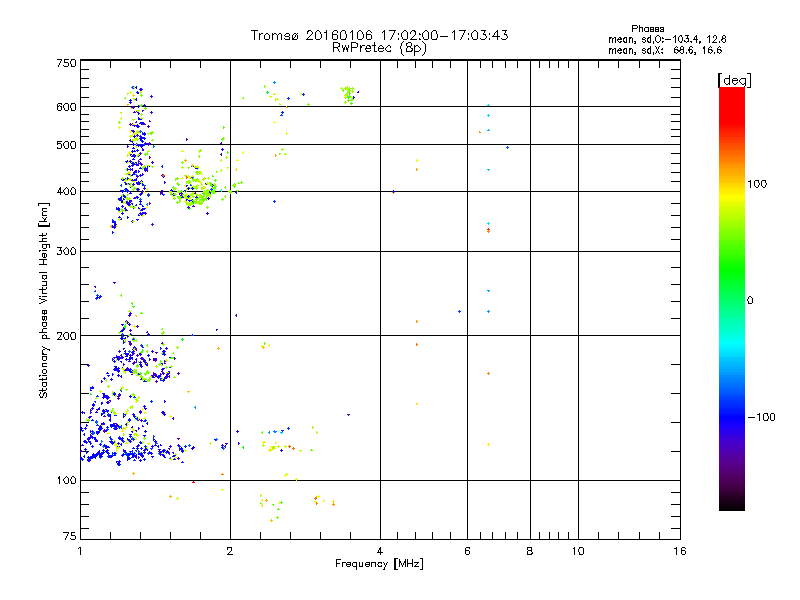Image resolution: width=800 pixels, height=600 pixels.
Task: Click the 'mean, sd,X: 68.6, 16.6' line
Action: (x=665, y=50)
